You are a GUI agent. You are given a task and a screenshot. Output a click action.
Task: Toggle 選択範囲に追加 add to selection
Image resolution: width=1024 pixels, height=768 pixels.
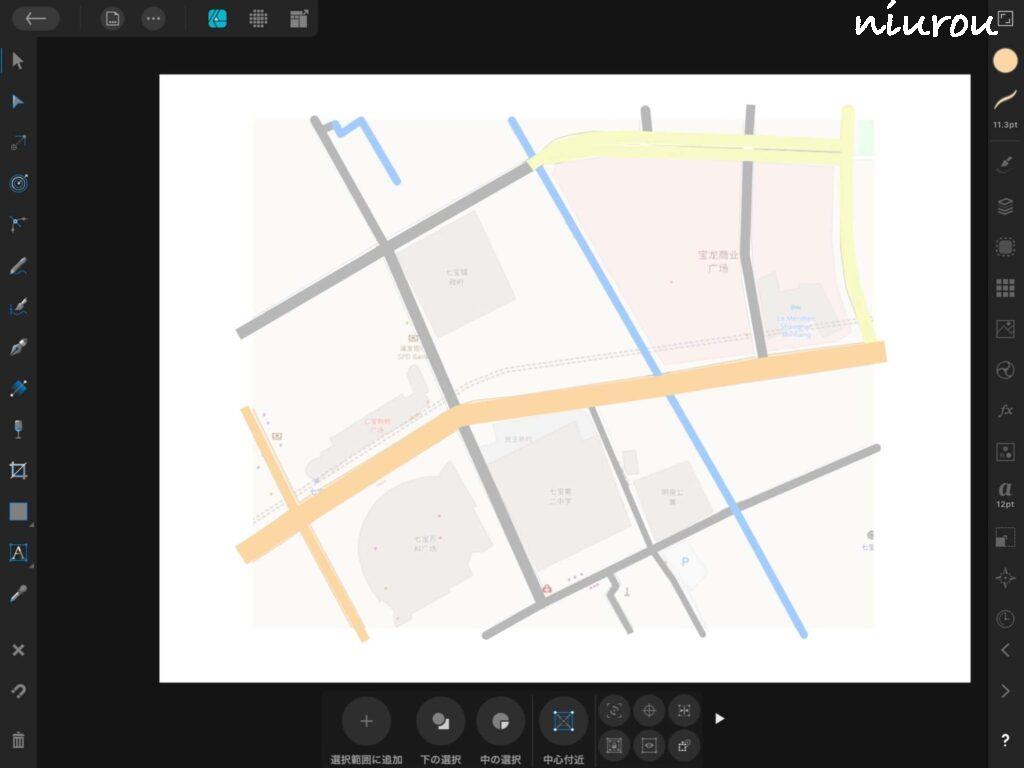(x=366, y=721)
